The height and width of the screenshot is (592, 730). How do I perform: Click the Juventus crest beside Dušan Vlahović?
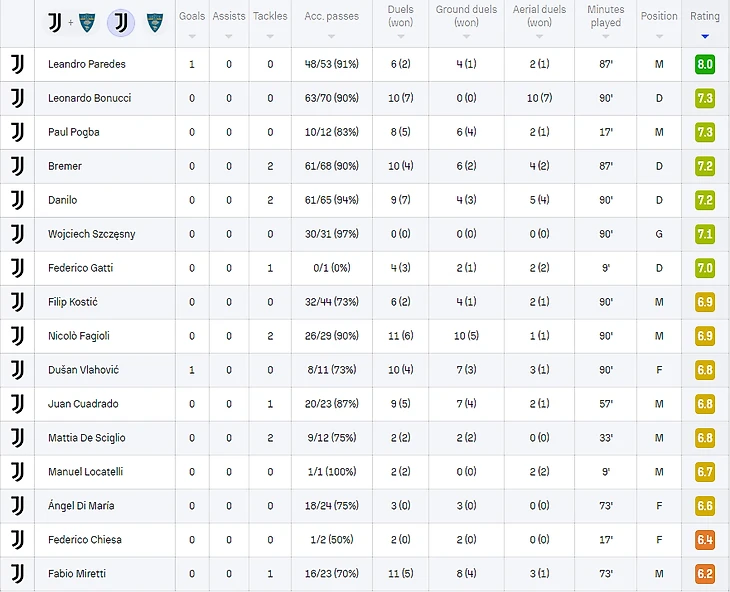[17, 370]
